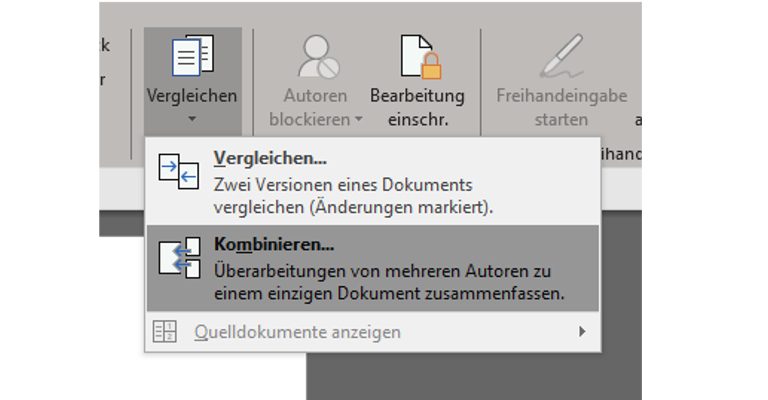
Task: Click the Vergleichen two-documents ribbon icon
Action: [x=191, y=57]
